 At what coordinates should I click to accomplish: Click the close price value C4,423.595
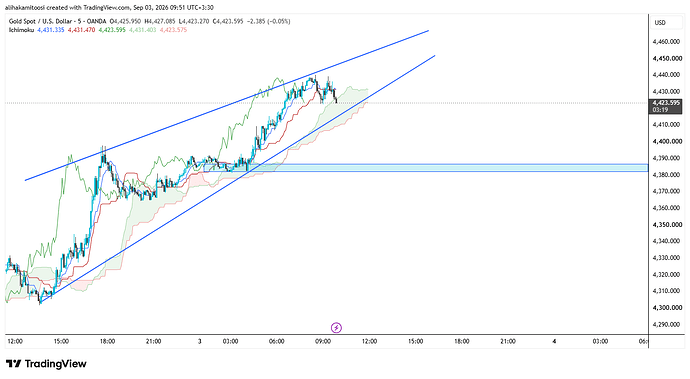coord(228,21)
